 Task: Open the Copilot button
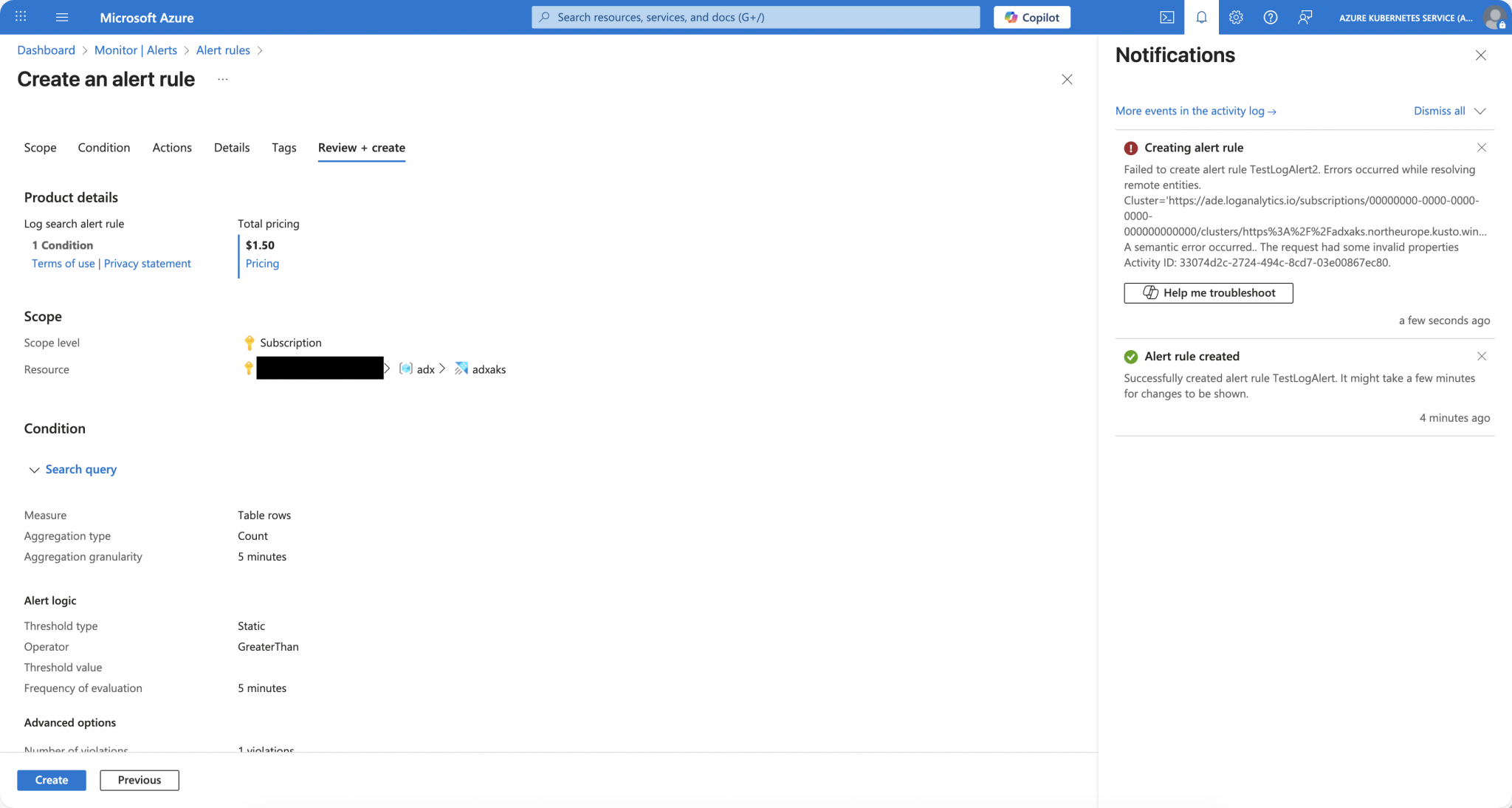coord(1031,17)
